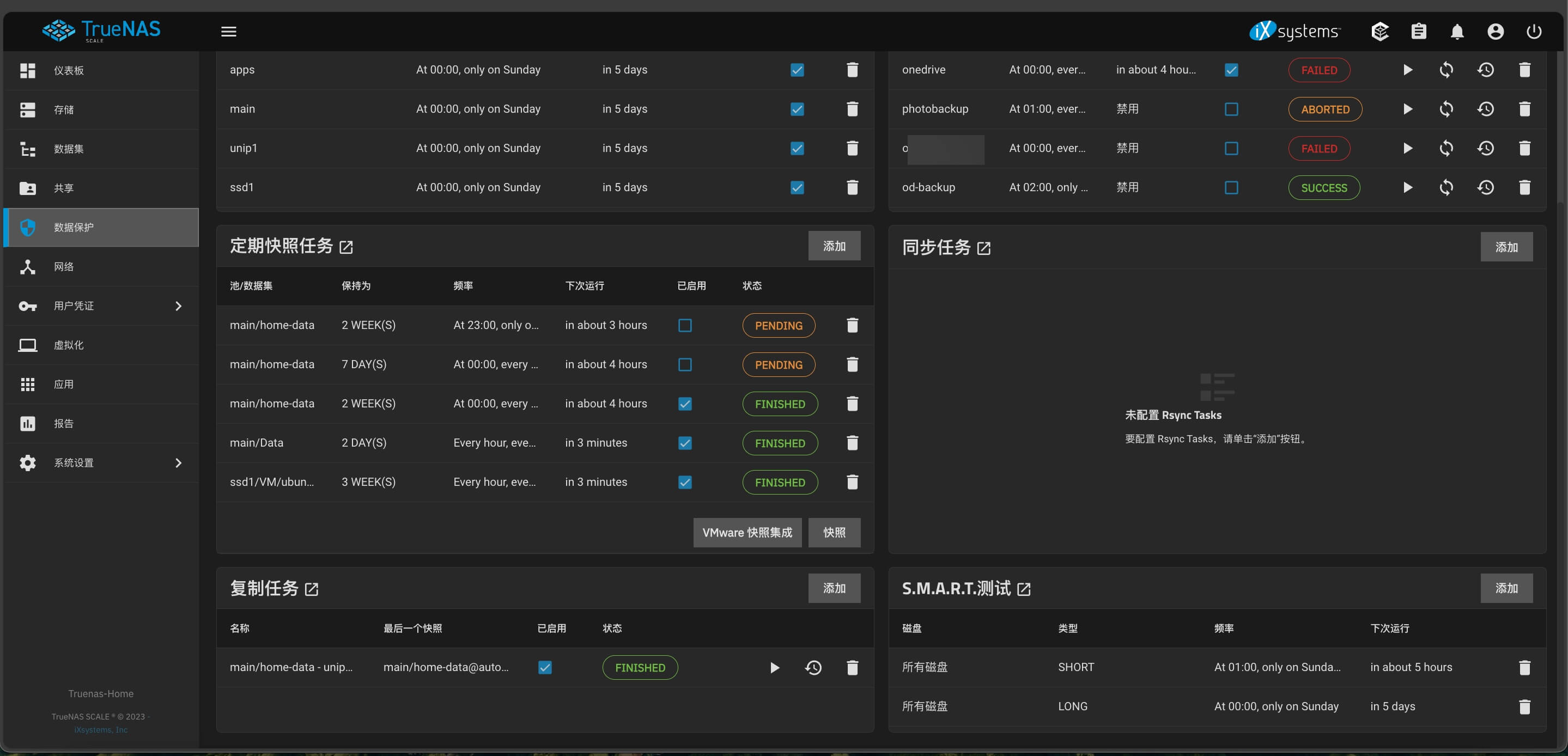1568x756 pixels.
Task: Dry run the photobackup sync task
Action: coord(1447,109)
